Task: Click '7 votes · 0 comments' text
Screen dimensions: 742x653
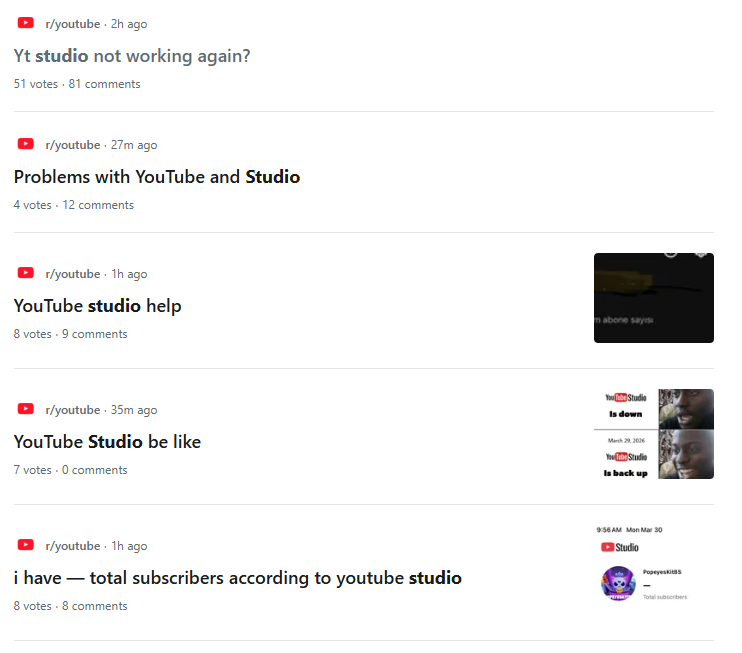Action: pyautogui.click(x=71, y=470)
